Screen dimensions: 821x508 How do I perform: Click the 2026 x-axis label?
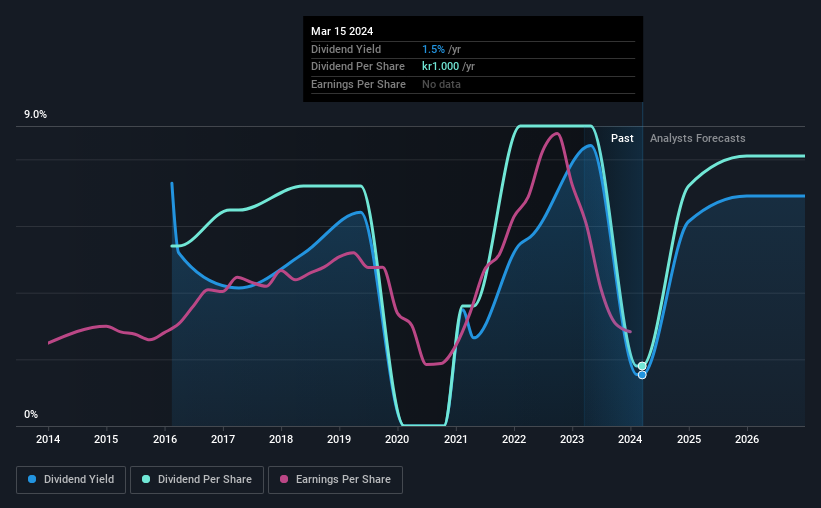click(747, 439)
